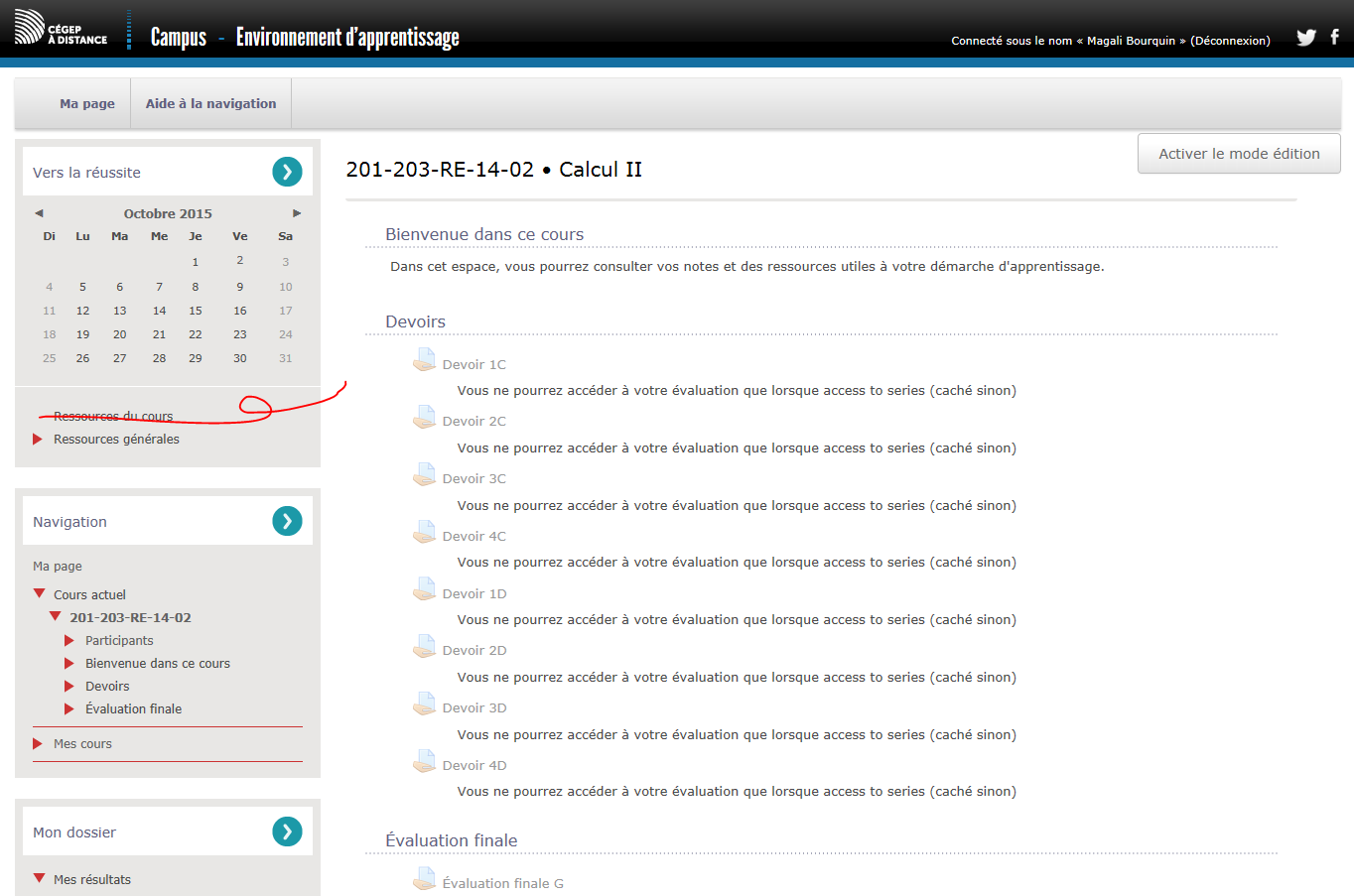Open the Facebook icon link
This screenshot has height=896, width=1354.
[1334, 37]
